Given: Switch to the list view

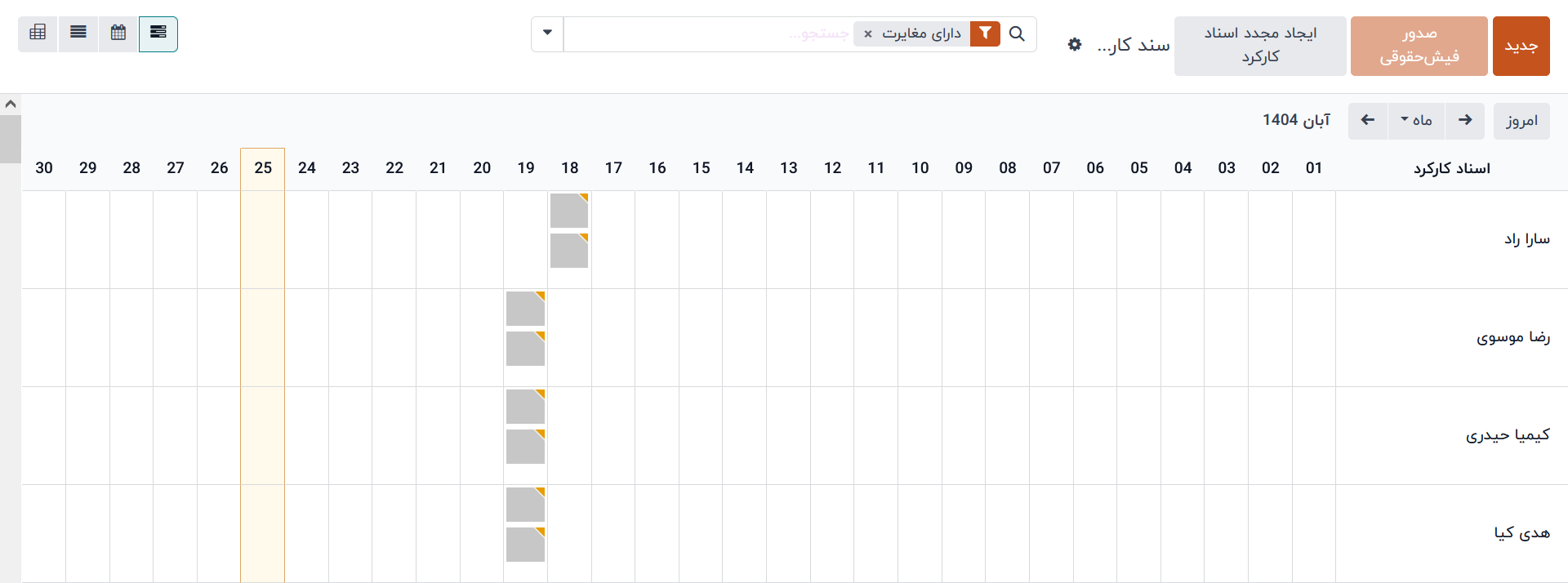Looking at the screenshot, I should click(x=78, y=33).
